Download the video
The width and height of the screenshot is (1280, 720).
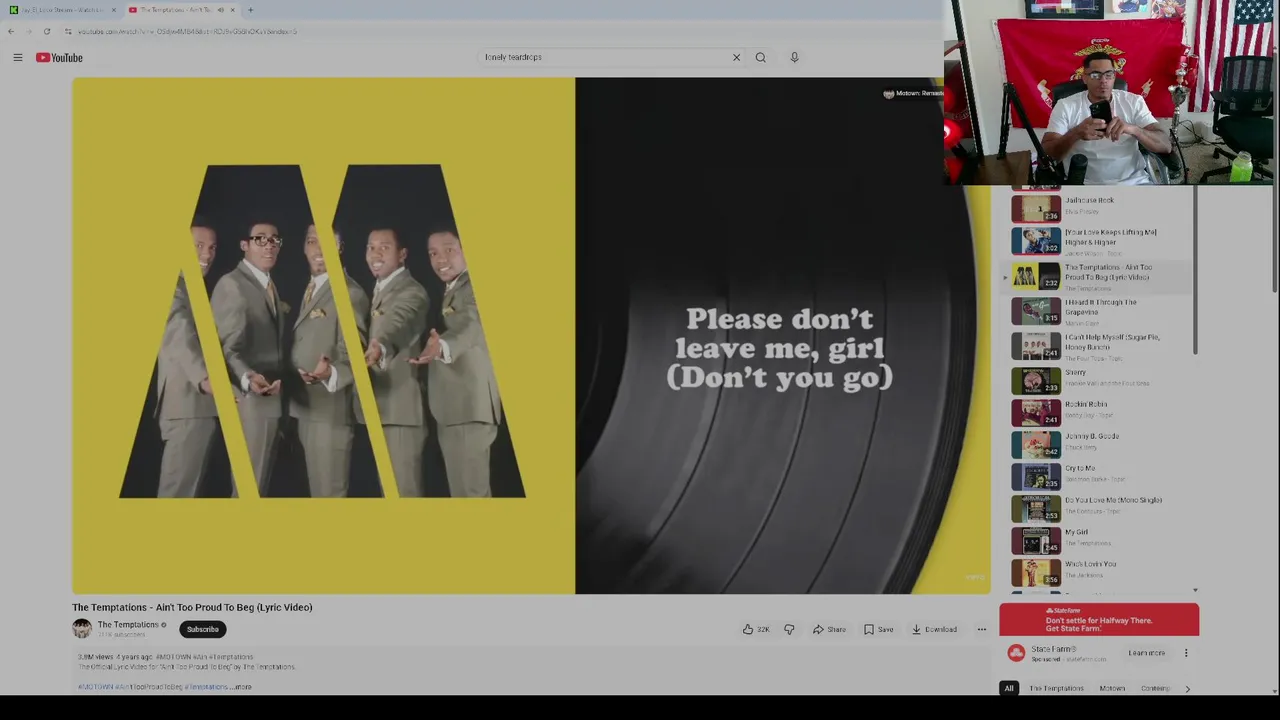934,629
